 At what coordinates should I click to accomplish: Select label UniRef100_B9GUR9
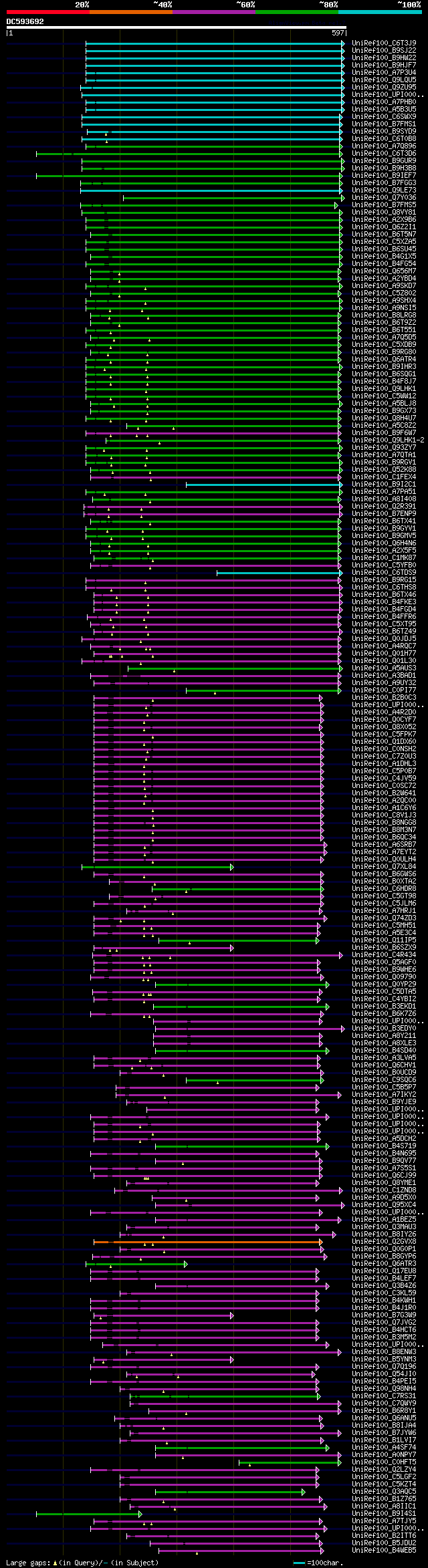(x=384, y=160)
